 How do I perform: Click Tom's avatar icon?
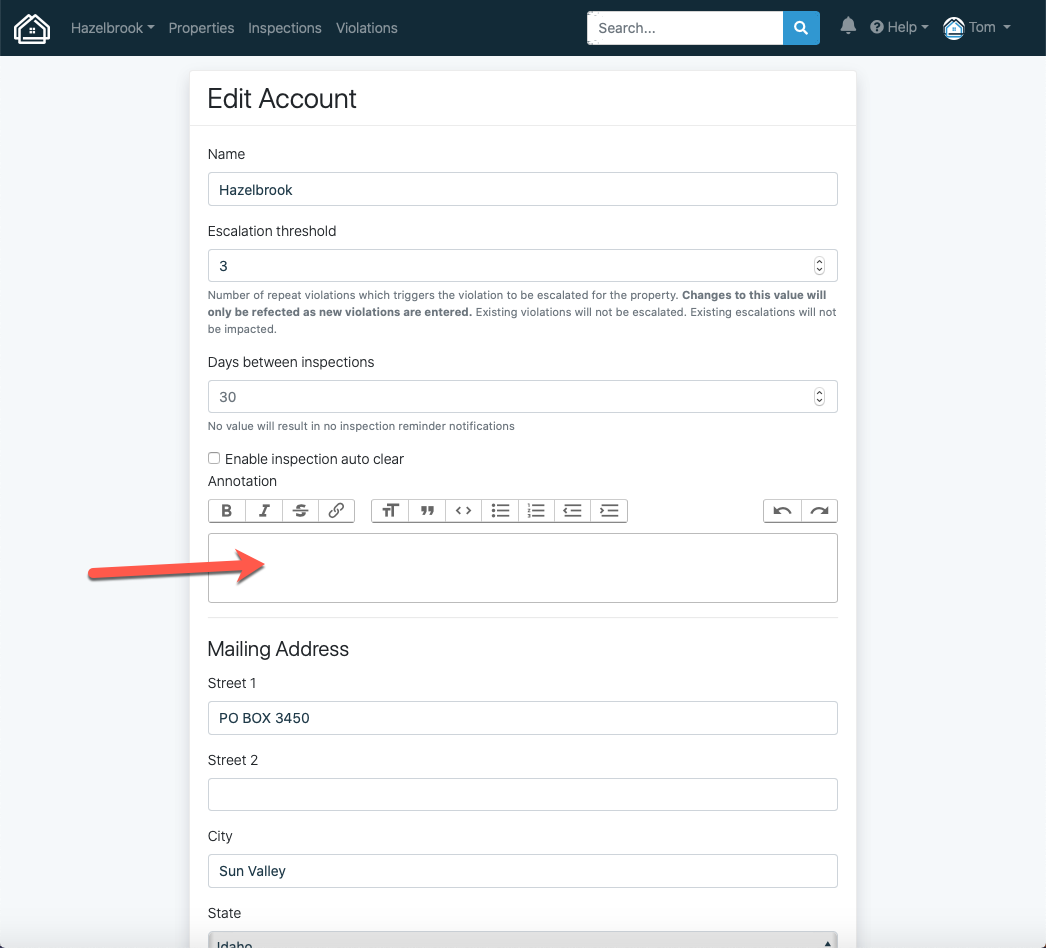pos(954,28)
